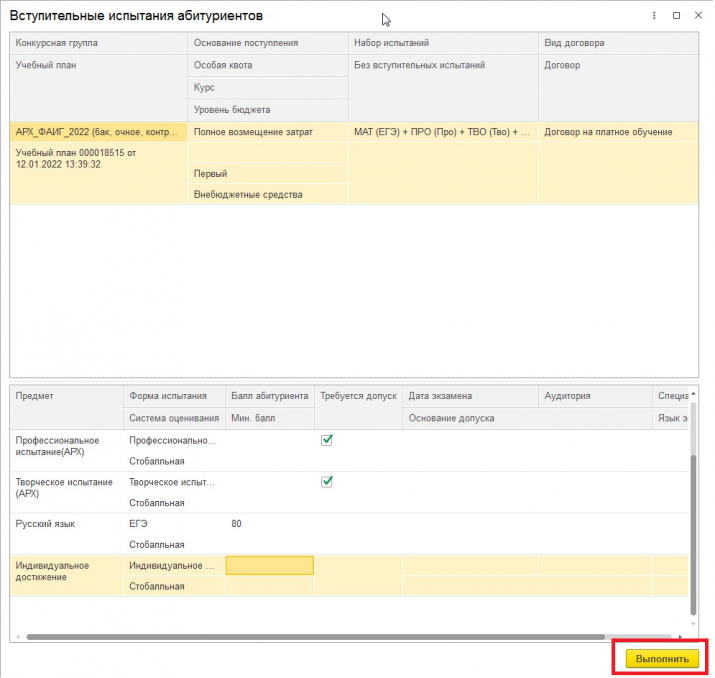715x678 pixels.
Task: Maximize the dialog window
Action: (677, 16)
